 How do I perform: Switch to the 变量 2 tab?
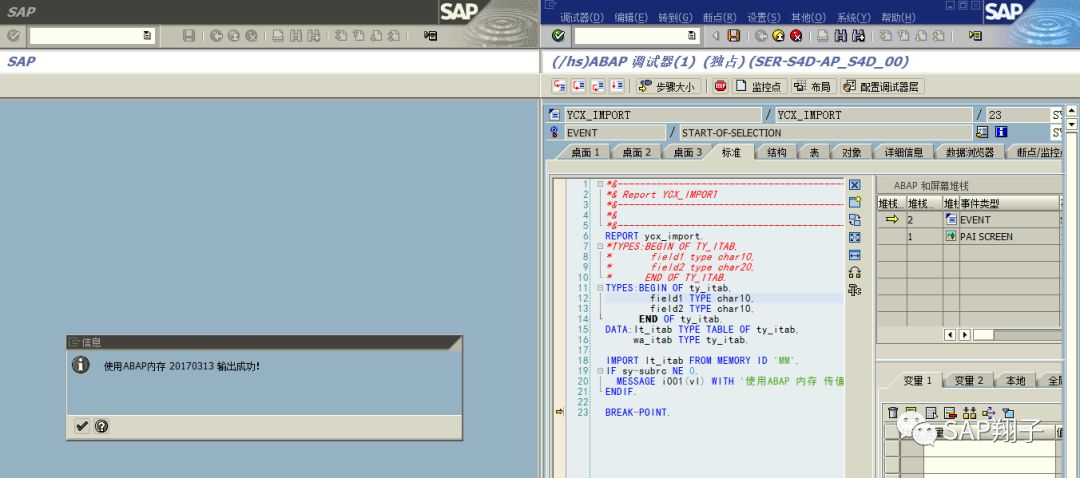coord(968,380)
